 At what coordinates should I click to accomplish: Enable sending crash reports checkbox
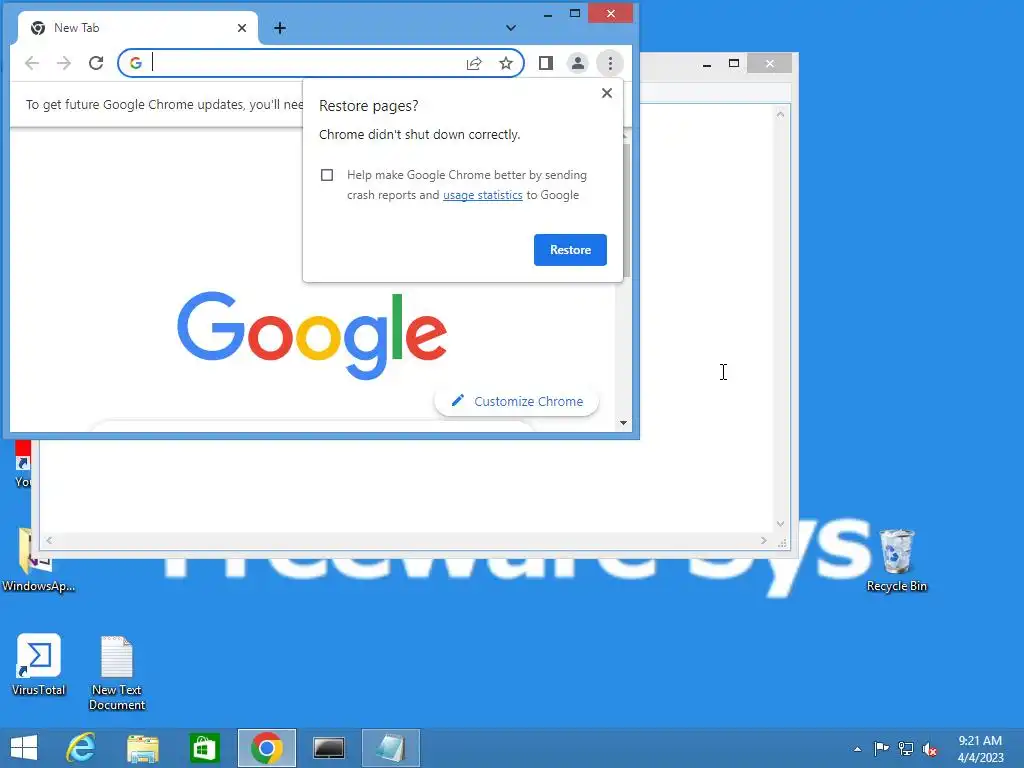pos(327,175)
